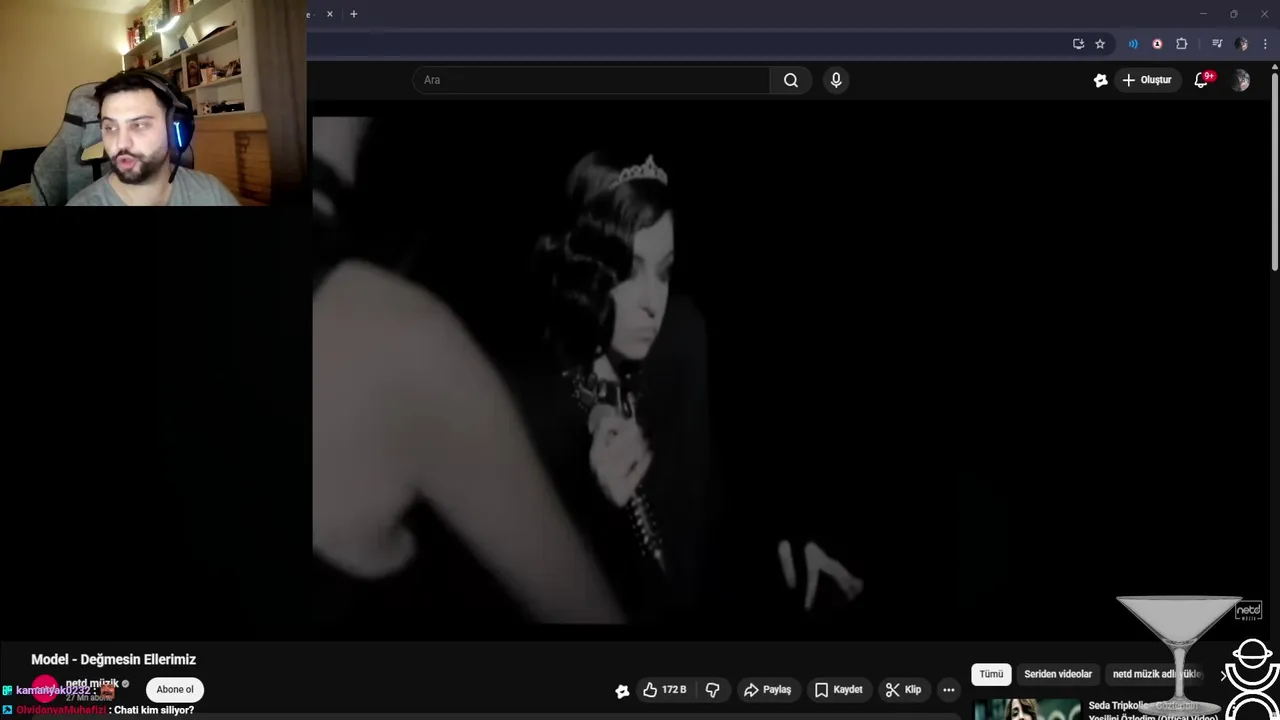The image size is (1280, 720).
Task: Select the Seriden videolar chip
Action: [1058, 674]
